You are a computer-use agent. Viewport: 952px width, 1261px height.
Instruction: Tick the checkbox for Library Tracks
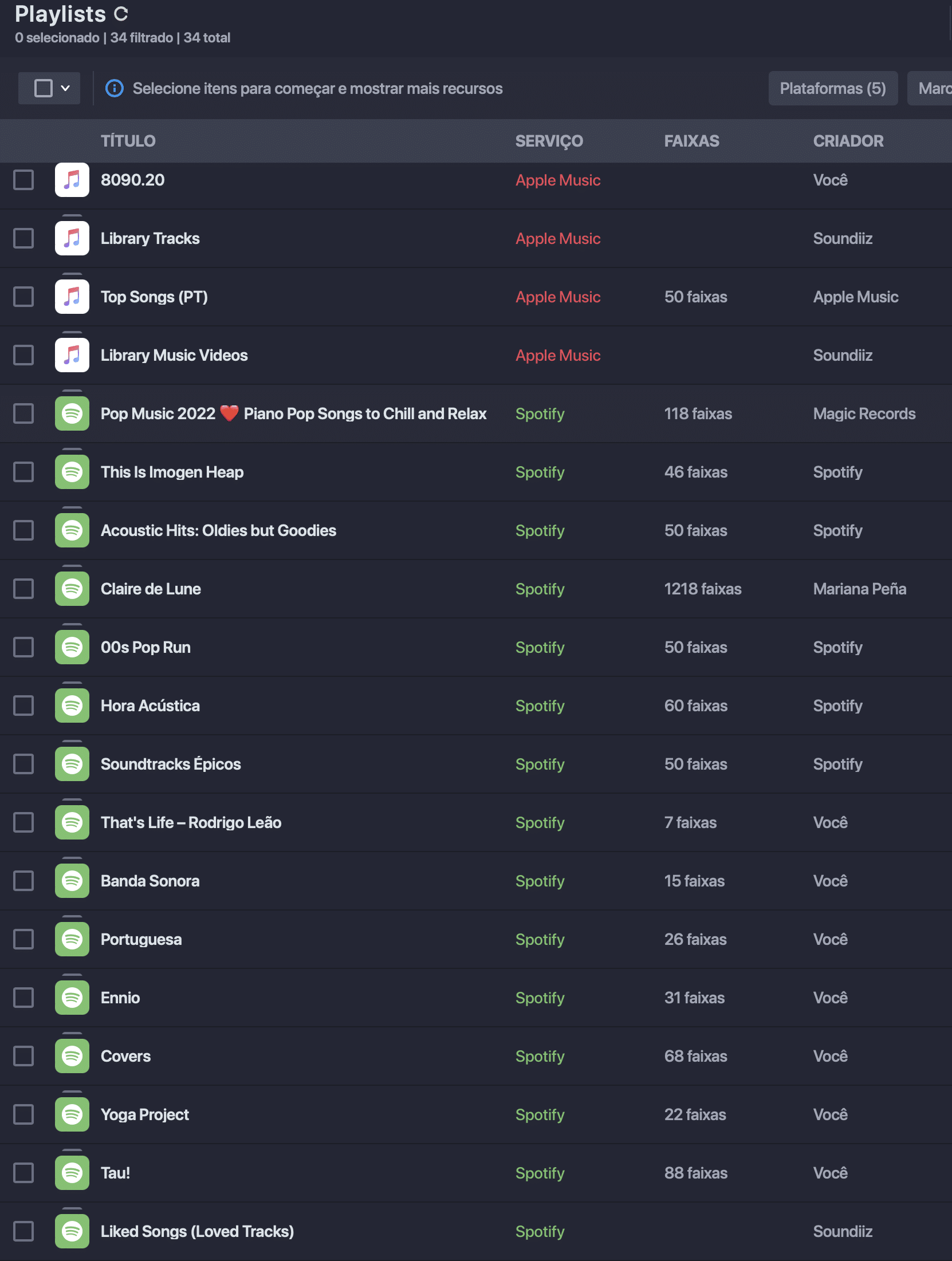coord(23,238)
